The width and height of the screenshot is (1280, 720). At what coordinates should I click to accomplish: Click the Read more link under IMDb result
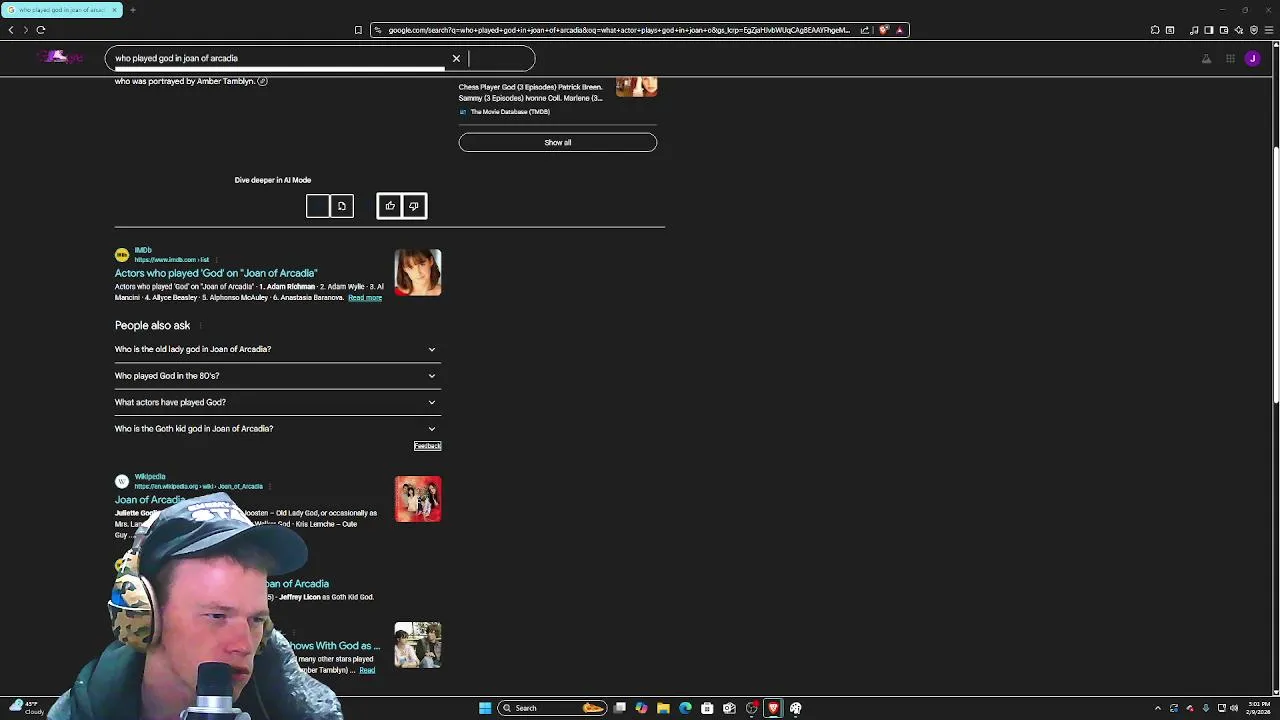365,298
